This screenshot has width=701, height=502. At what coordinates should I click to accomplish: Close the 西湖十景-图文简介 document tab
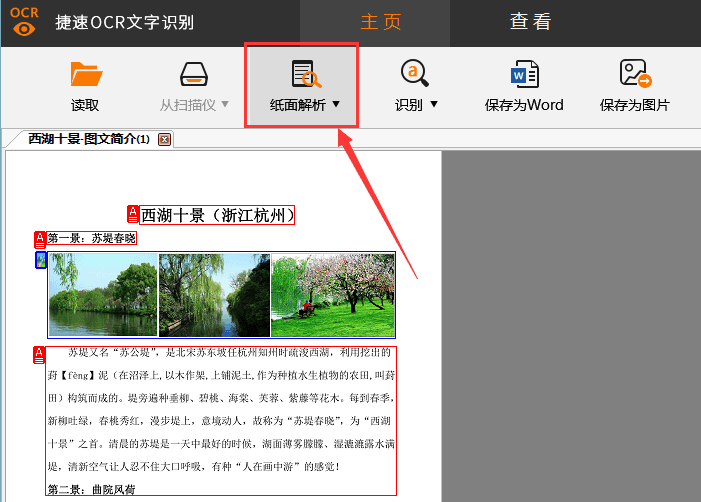pos(165,139)
